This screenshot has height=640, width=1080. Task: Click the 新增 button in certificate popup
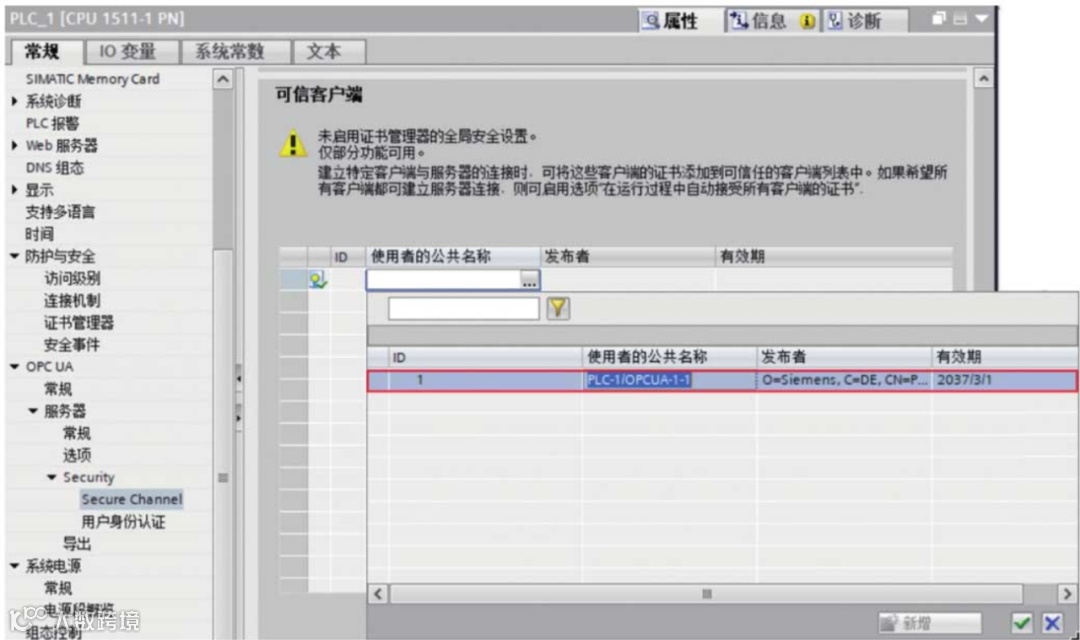(929, 623)
